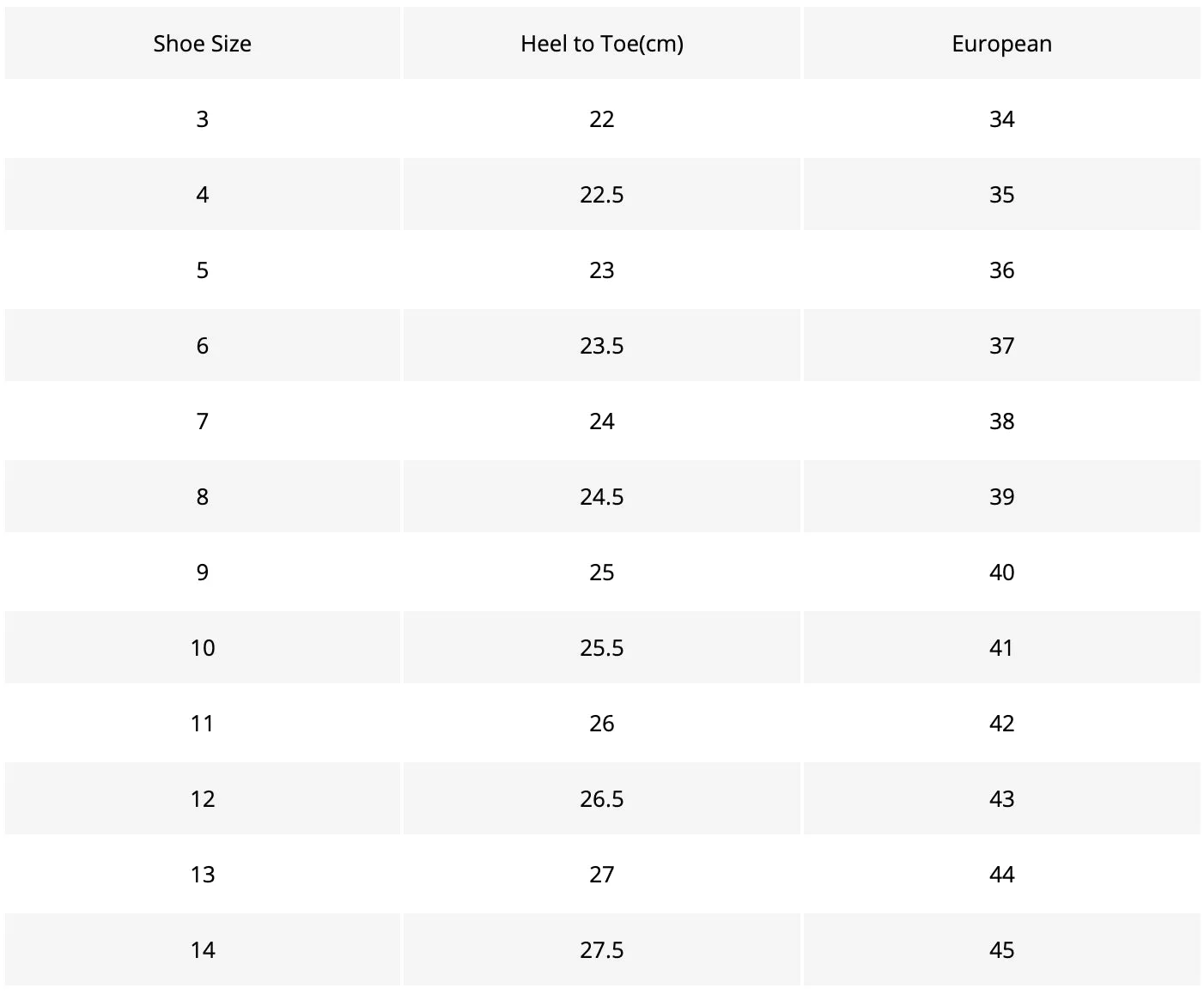Image resolution: width=1204 pixels, height=994 pixels.
Task: Click European size 34 cell
Action: pos(1001,119)
